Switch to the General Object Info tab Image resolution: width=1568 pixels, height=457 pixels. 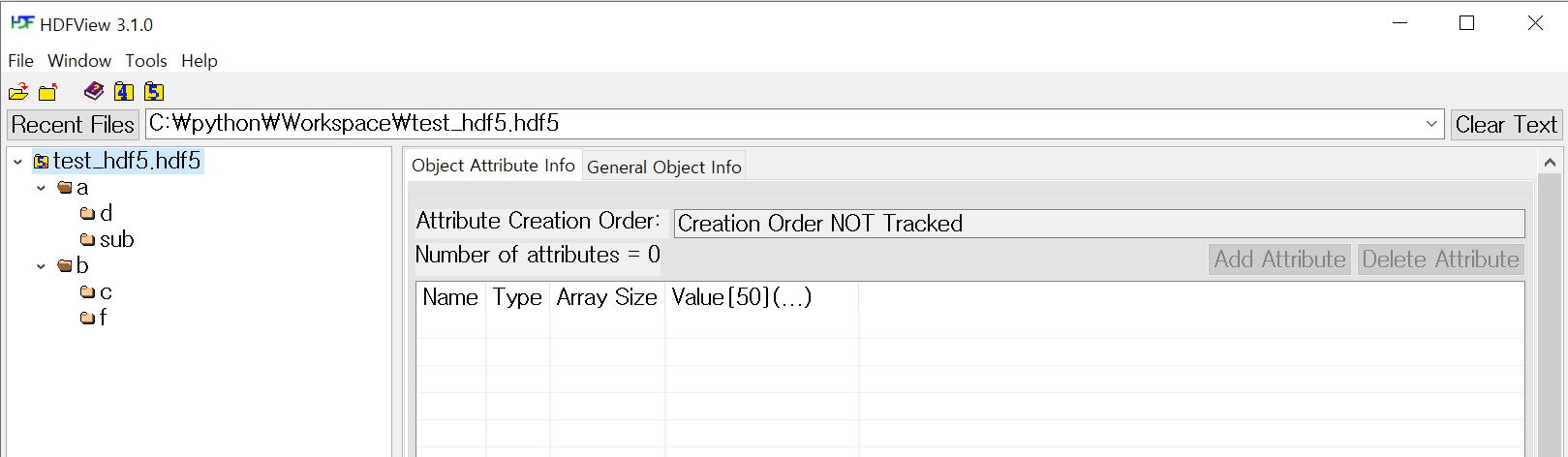pyautogui.click(x=663, y=168)
